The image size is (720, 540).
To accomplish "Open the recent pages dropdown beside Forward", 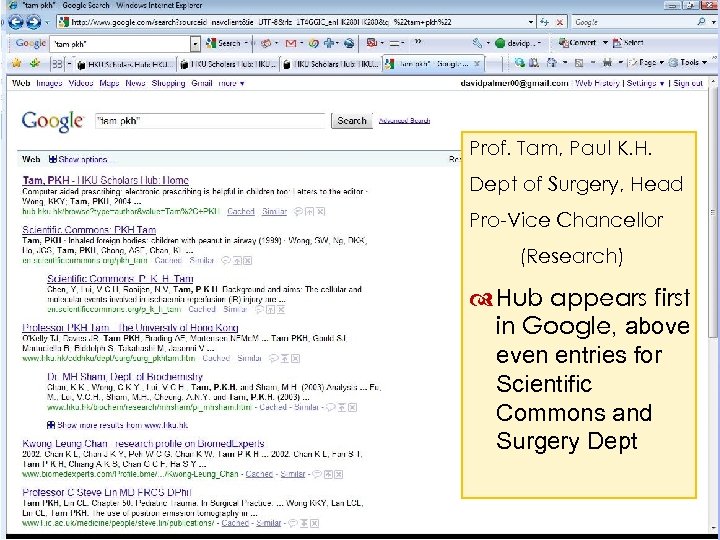I will (47, 22).
